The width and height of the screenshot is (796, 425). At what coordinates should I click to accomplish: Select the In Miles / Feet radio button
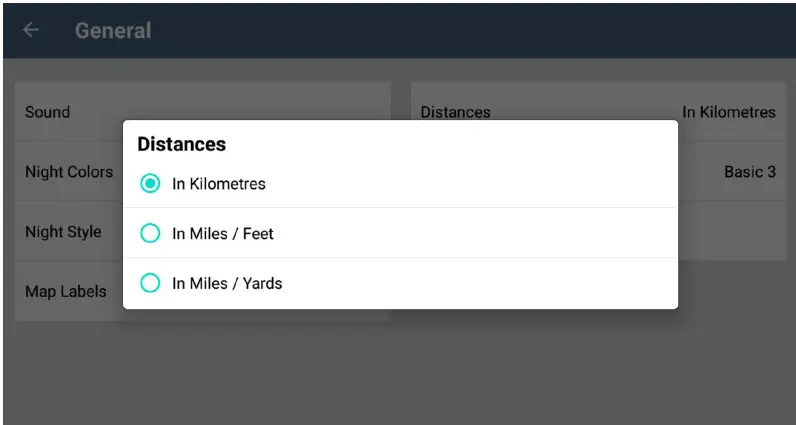(x=150, y=233)
